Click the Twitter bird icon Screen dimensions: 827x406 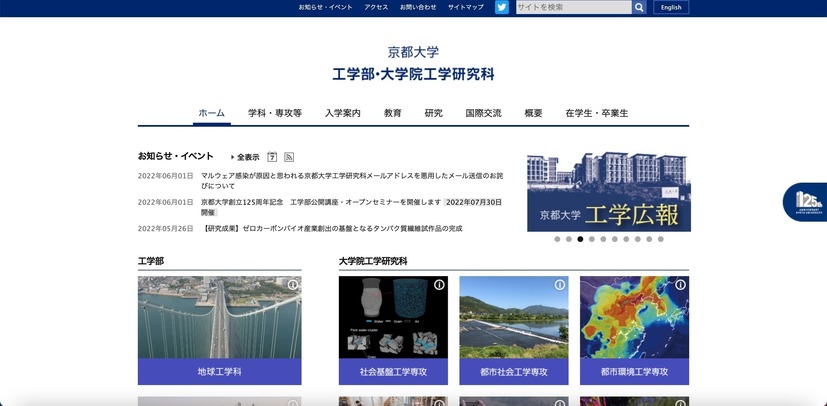tap(502, 7)
